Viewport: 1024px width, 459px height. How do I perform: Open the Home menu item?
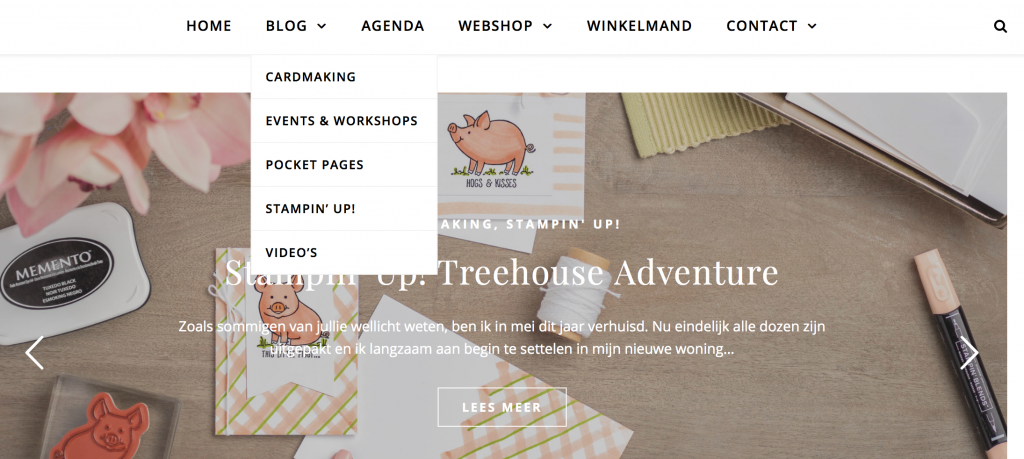point(209,26)
